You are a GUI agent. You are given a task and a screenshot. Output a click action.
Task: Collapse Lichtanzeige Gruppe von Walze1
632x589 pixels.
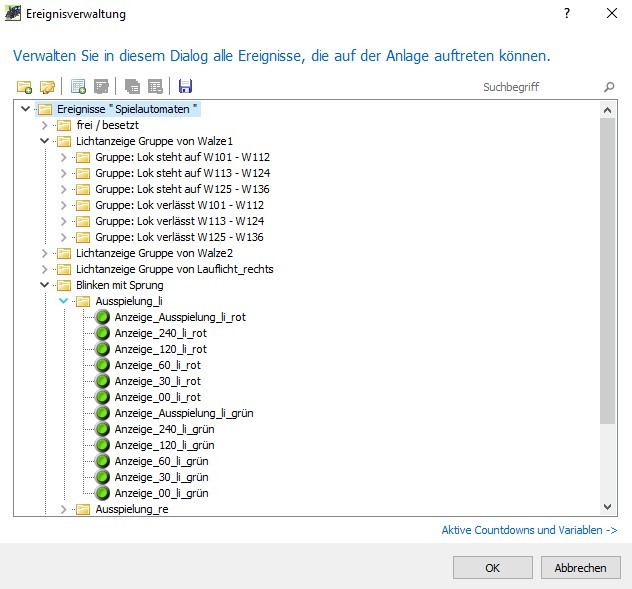click(44, 141)
